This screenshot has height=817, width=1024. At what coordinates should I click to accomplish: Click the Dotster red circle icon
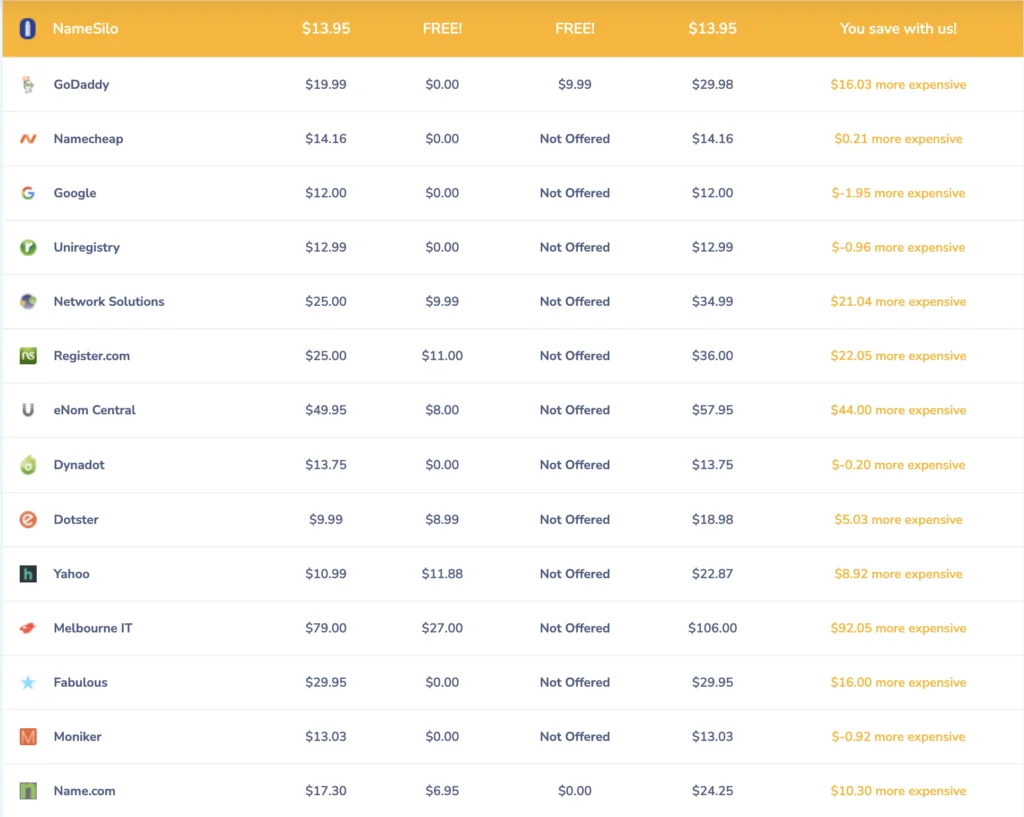click(x=28, y=520)
